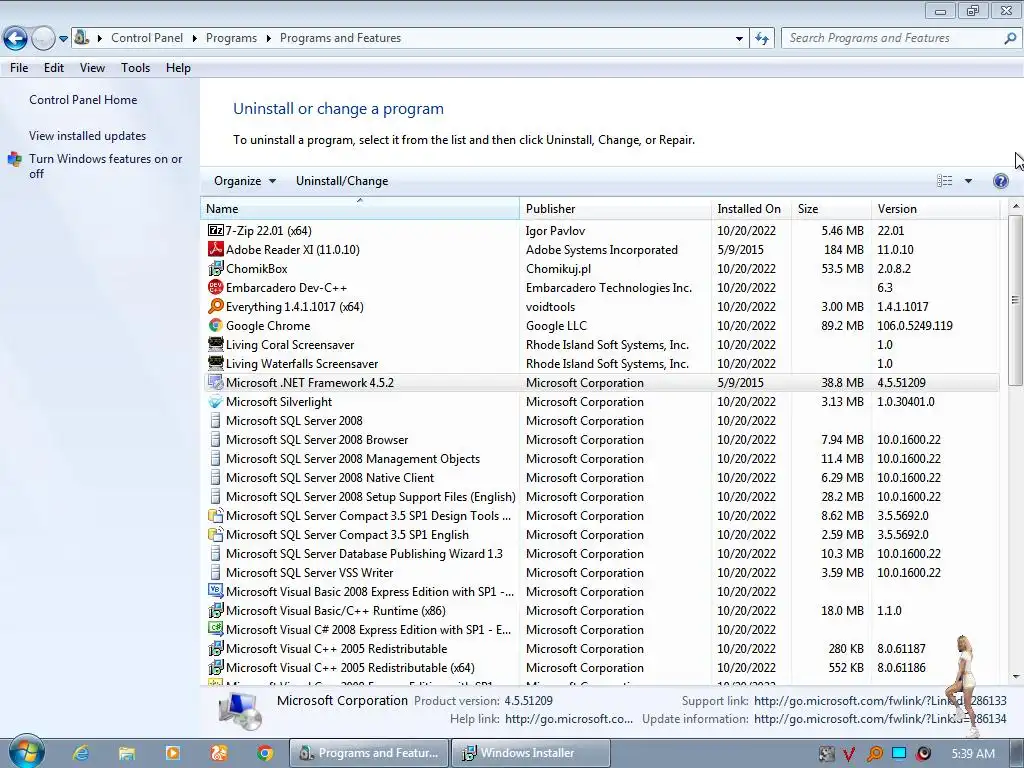Sort by Installed On column header

(751, 208)
